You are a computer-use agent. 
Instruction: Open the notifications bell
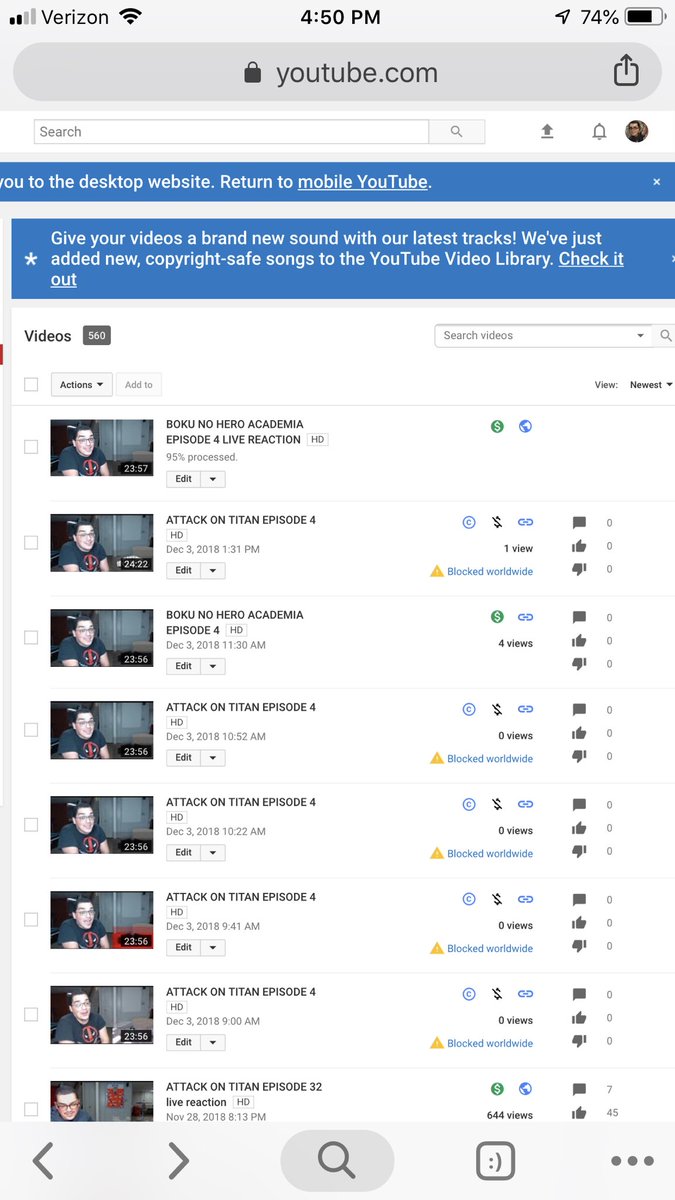tap(599, 131)
